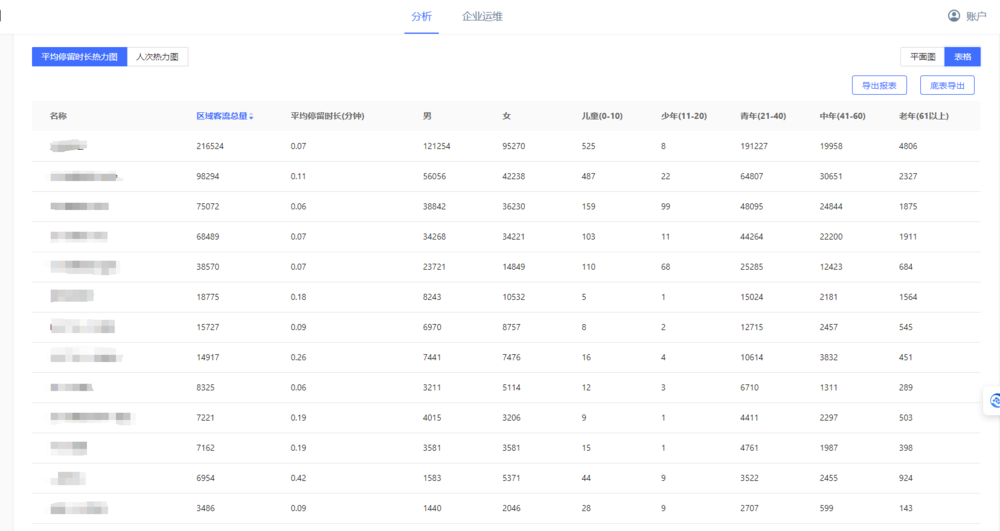Select the cell with total 98294

(x=207, y=176)
